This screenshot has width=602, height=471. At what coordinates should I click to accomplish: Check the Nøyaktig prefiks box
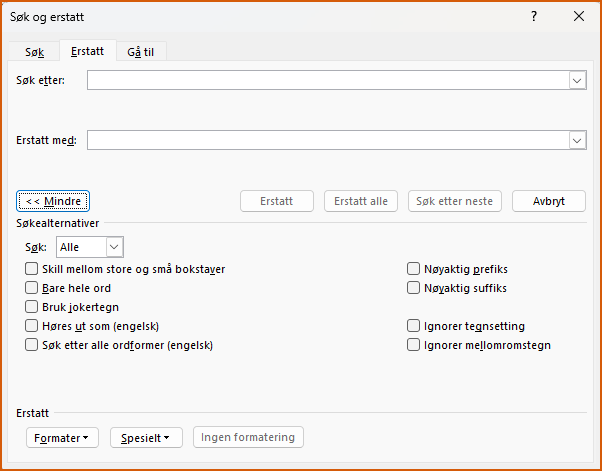pos(414,269)
